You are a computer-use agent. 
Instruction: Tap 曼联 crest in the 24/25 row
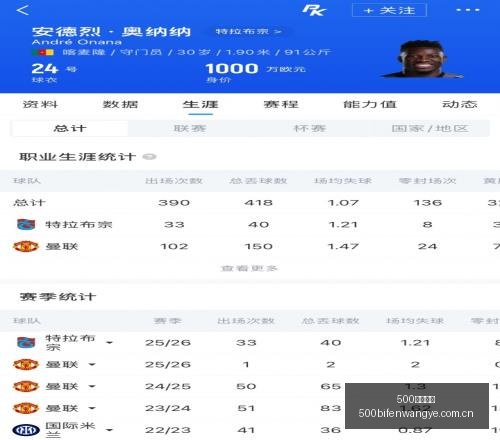26,386
